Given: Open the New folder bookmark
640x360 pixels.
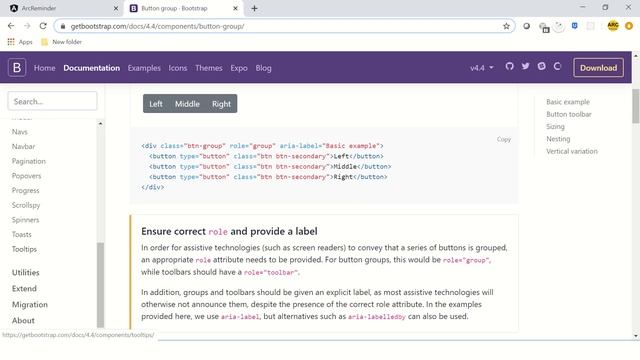Looking at the screenshot, I should (x=61, y=42).
